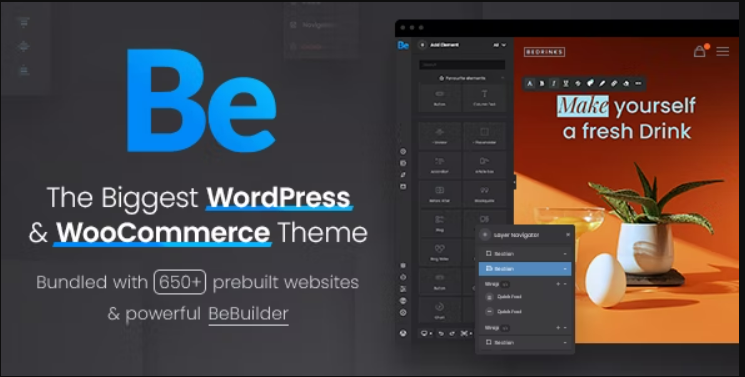Image resolution: width=745 pixels, height=377 pixels.
Task: Select the Accordion element tile
Action: pos(439,165)
